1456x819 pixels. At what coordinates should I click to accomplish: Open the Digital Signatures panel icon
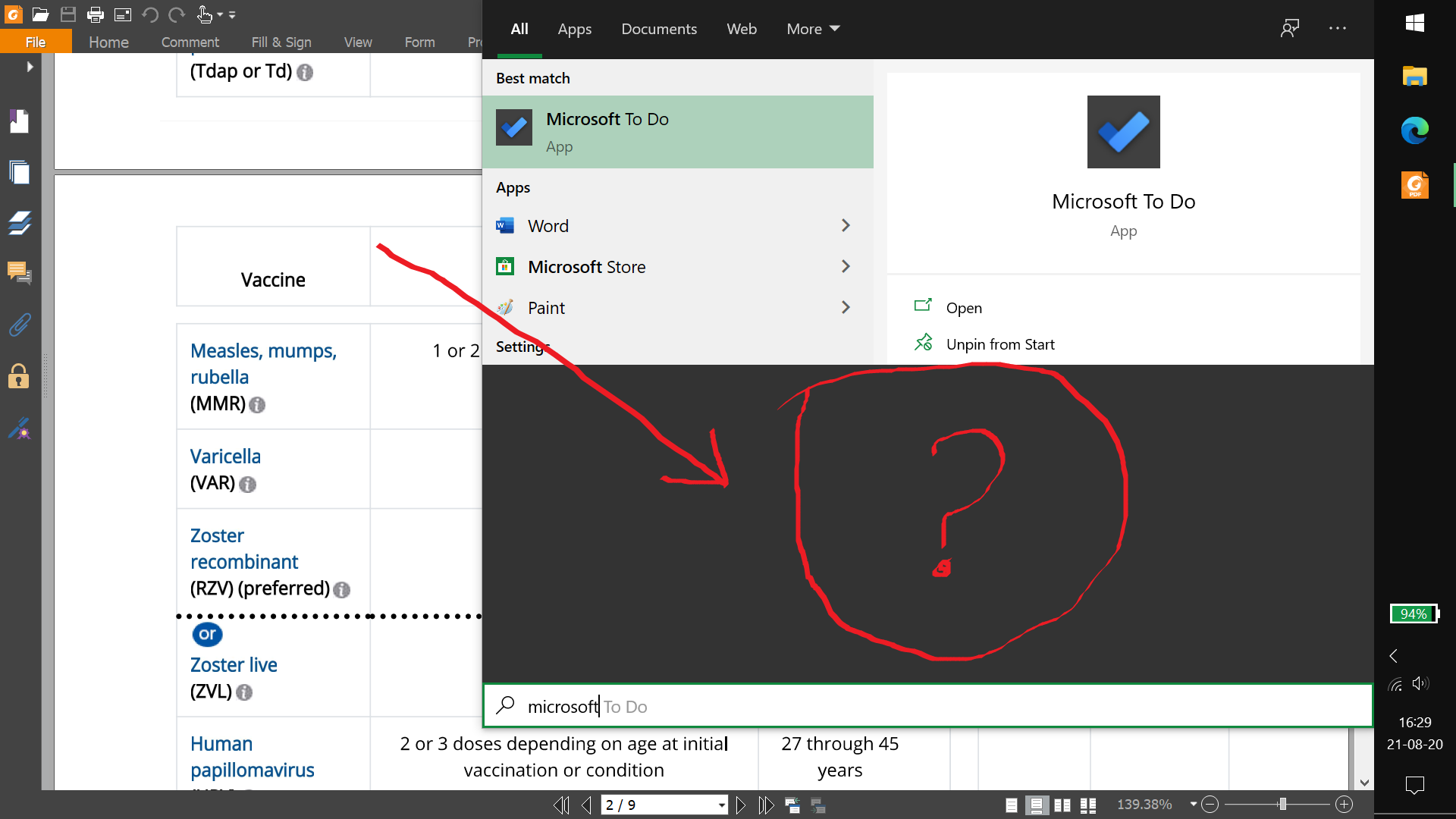click(x=19, y=429)
